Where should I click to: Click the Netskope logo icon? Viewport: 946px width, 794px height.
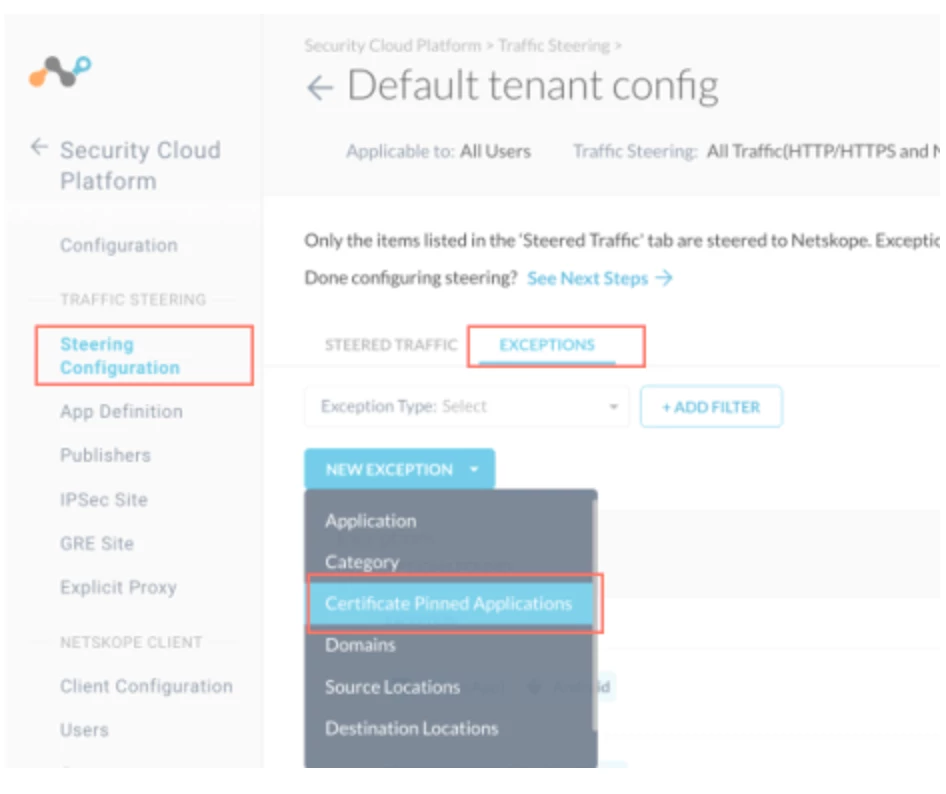pos(60,71)
